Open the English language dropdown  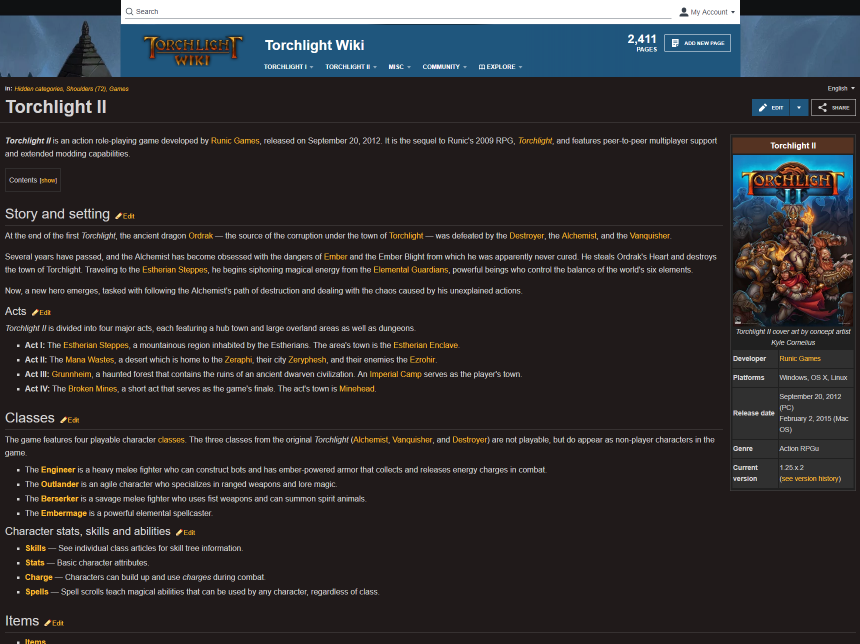coord(840,88)
